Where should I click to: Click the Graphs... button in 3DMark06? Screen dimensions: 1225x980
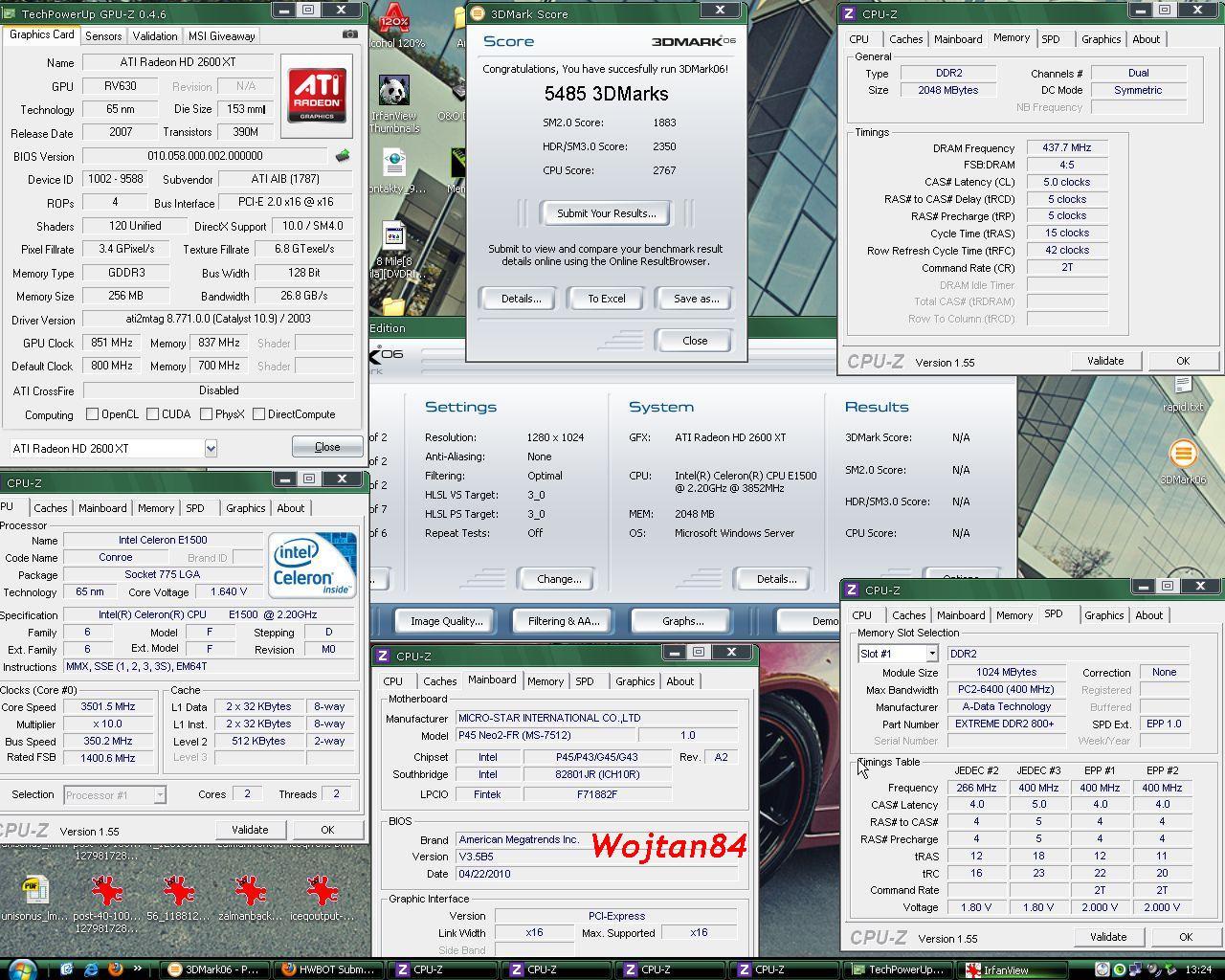(x=682, y=621)
